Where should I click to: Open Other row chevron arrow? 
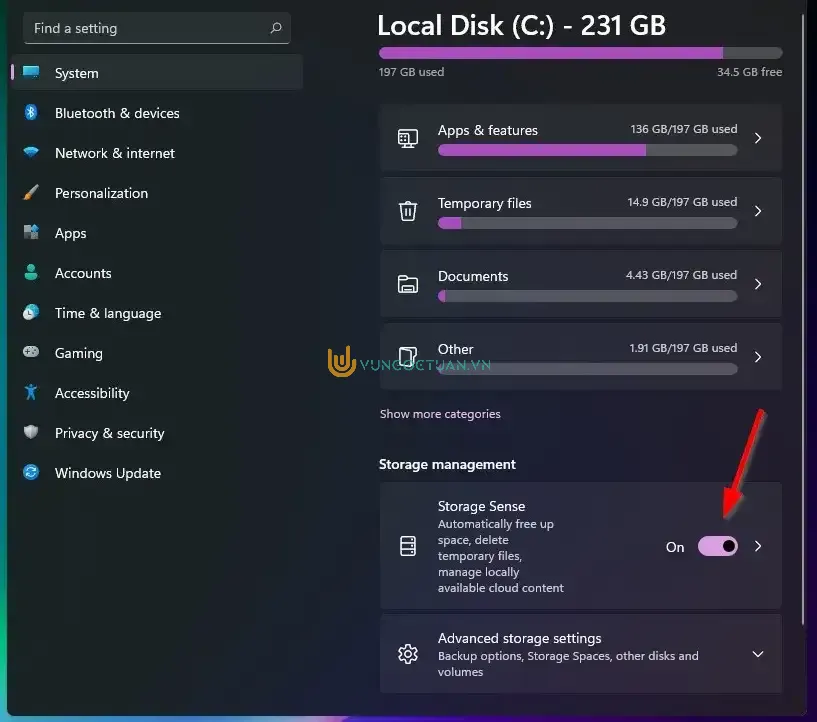pyautogui.click(x=758, y=357)
